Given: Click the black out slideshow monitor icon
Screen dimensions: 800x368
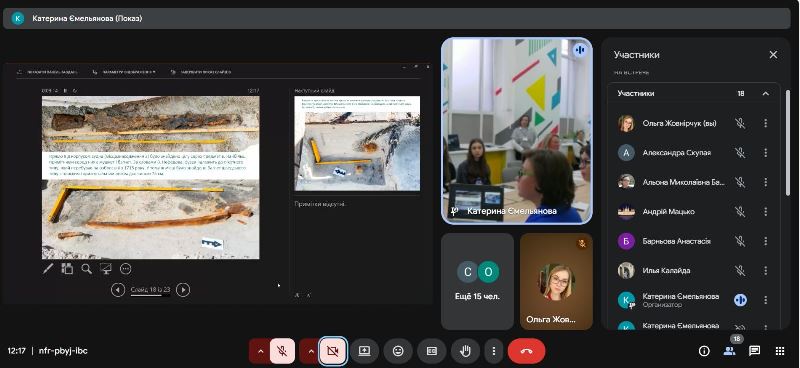Looking at the screenshot, I should click(106, 268).
